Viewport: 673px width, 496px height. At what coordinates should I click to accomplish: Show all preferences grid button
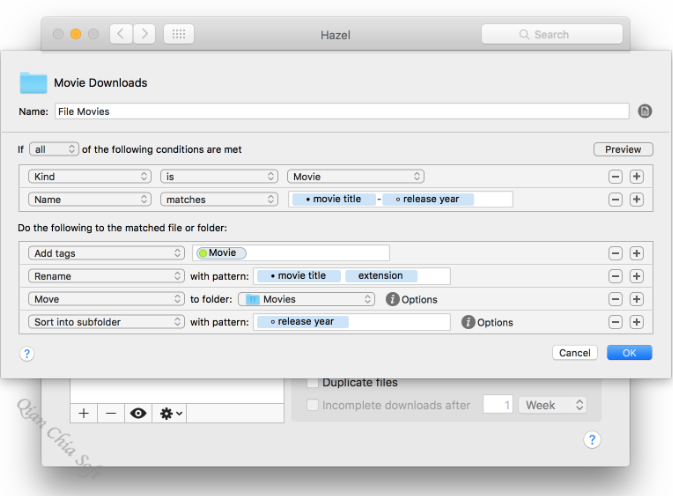[x=179, y=34]
